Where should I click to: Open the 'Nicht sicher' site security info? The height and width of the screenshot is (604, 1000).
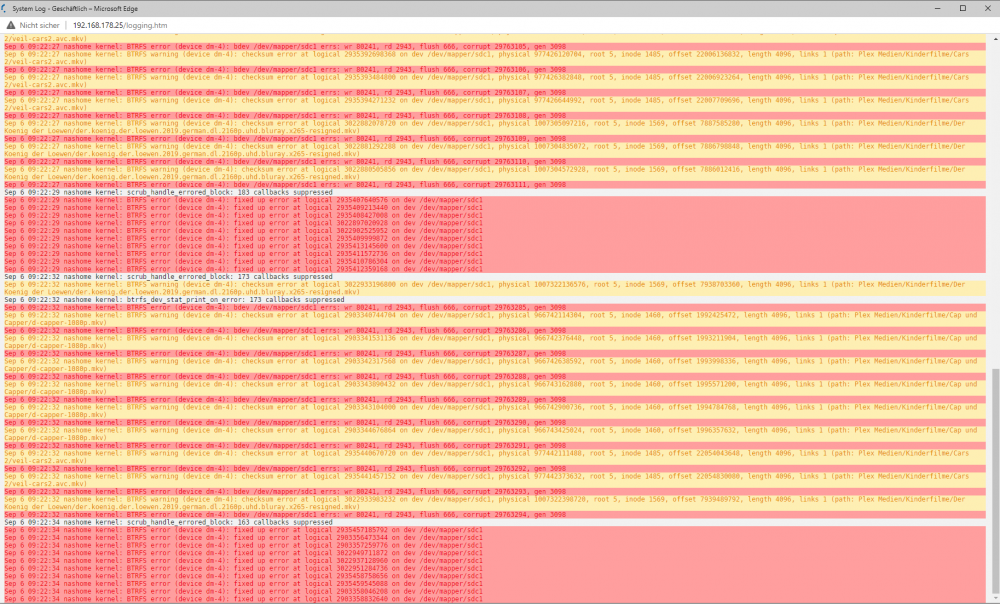click(x=33, y=26)
